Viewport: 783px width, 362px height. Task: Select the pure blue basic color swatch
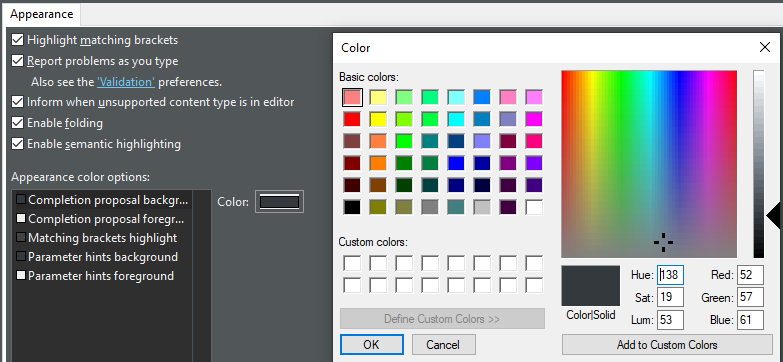[x=456, y=163]
